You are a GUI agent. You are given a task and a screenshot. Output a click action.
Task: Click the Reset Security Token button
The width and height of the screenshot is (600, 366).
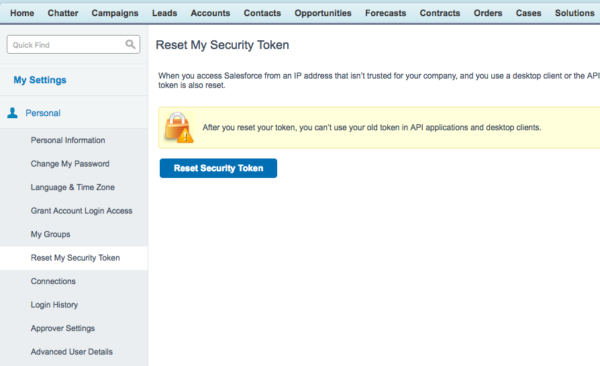coord(218,168)
